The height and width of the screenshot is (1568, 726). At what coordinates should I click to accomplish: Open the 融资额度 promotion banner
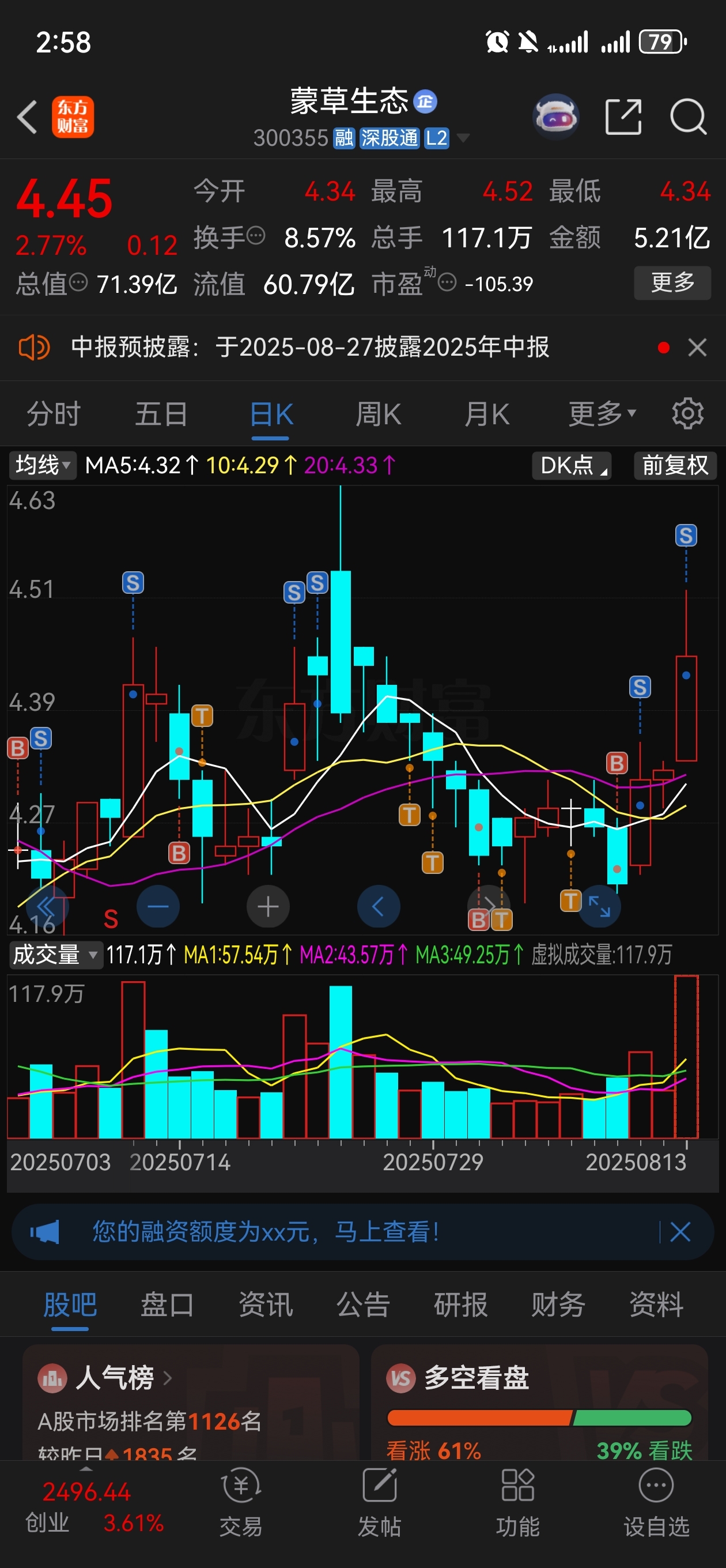pyautogui.click(x=362, y=1232)
